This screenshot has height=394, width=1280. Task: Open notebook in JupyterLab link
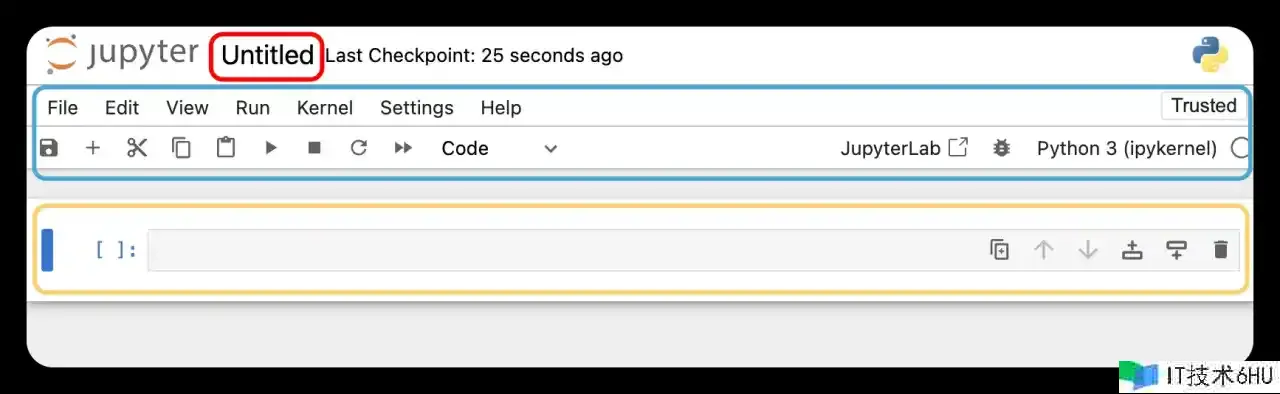tap(904, 148)
